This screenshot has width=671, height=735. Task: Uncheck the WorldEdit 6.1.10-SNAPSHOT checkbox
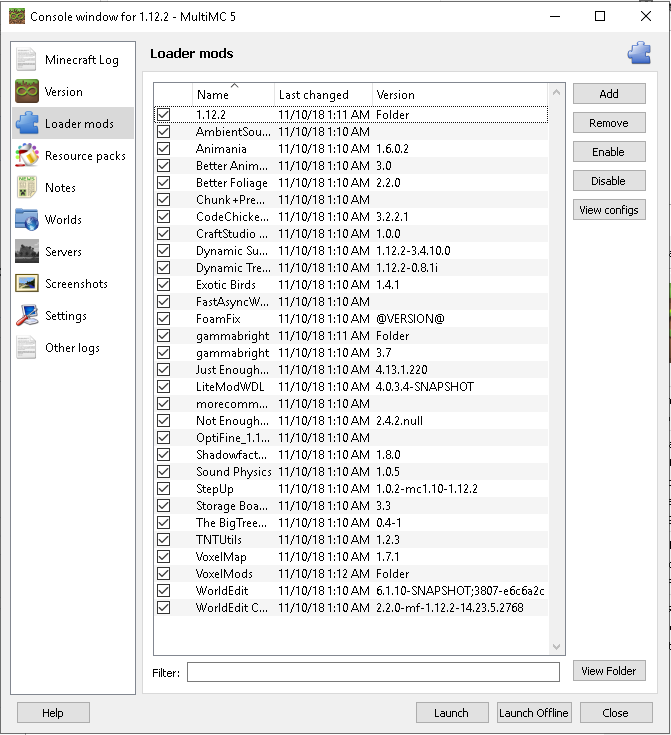(x=164, y=591)
